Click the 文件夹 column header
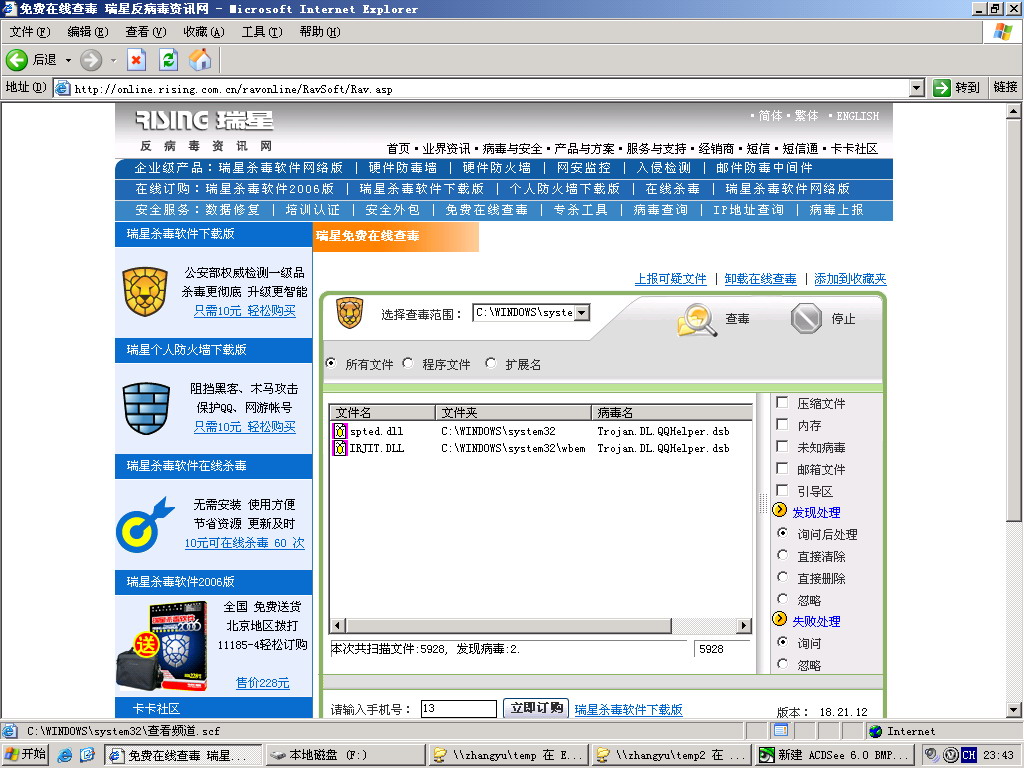Screen dimensions: 1024x768 pos(513,412)
